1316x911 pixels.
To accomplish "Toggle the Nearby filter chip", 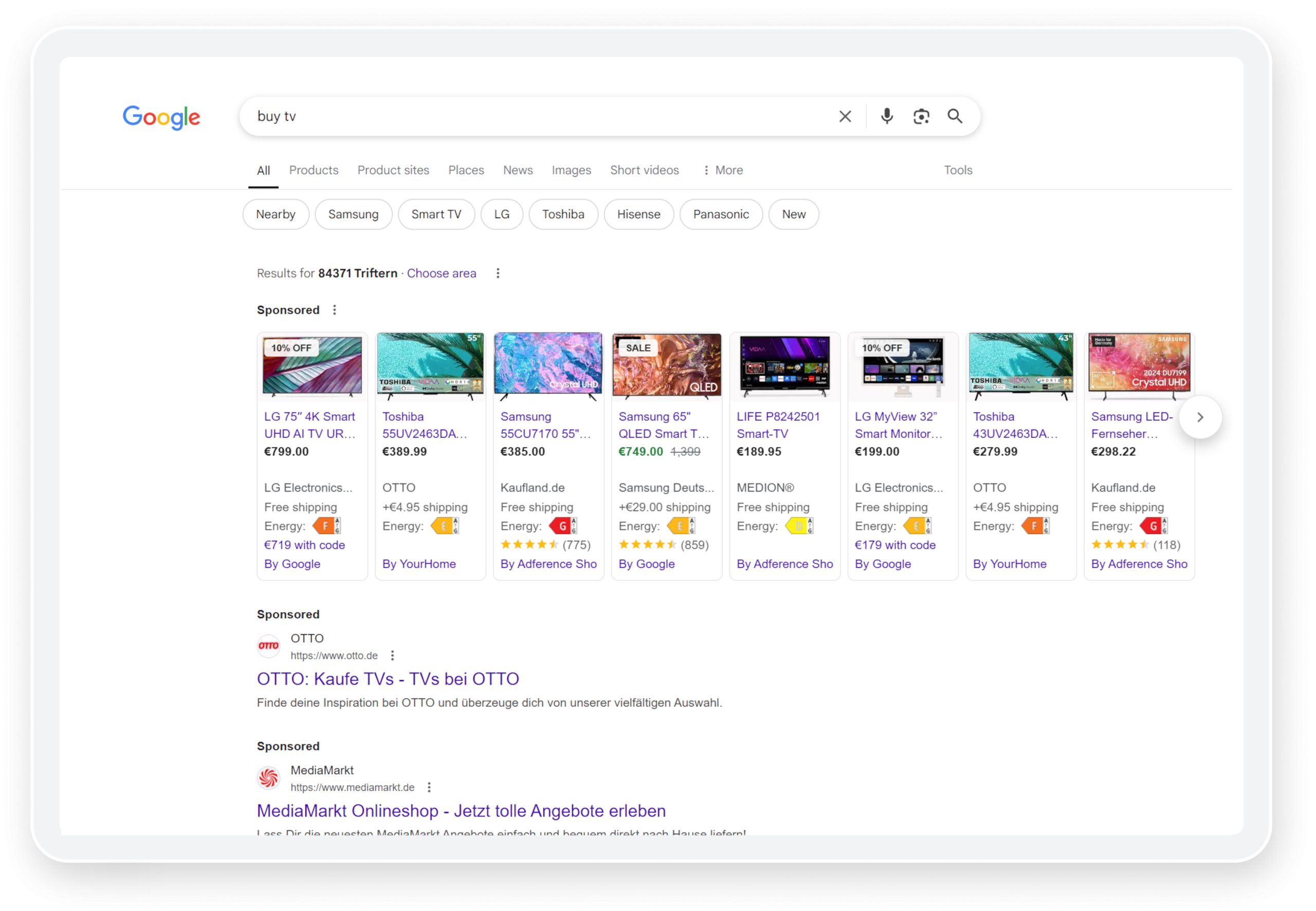I will point(276,215).
